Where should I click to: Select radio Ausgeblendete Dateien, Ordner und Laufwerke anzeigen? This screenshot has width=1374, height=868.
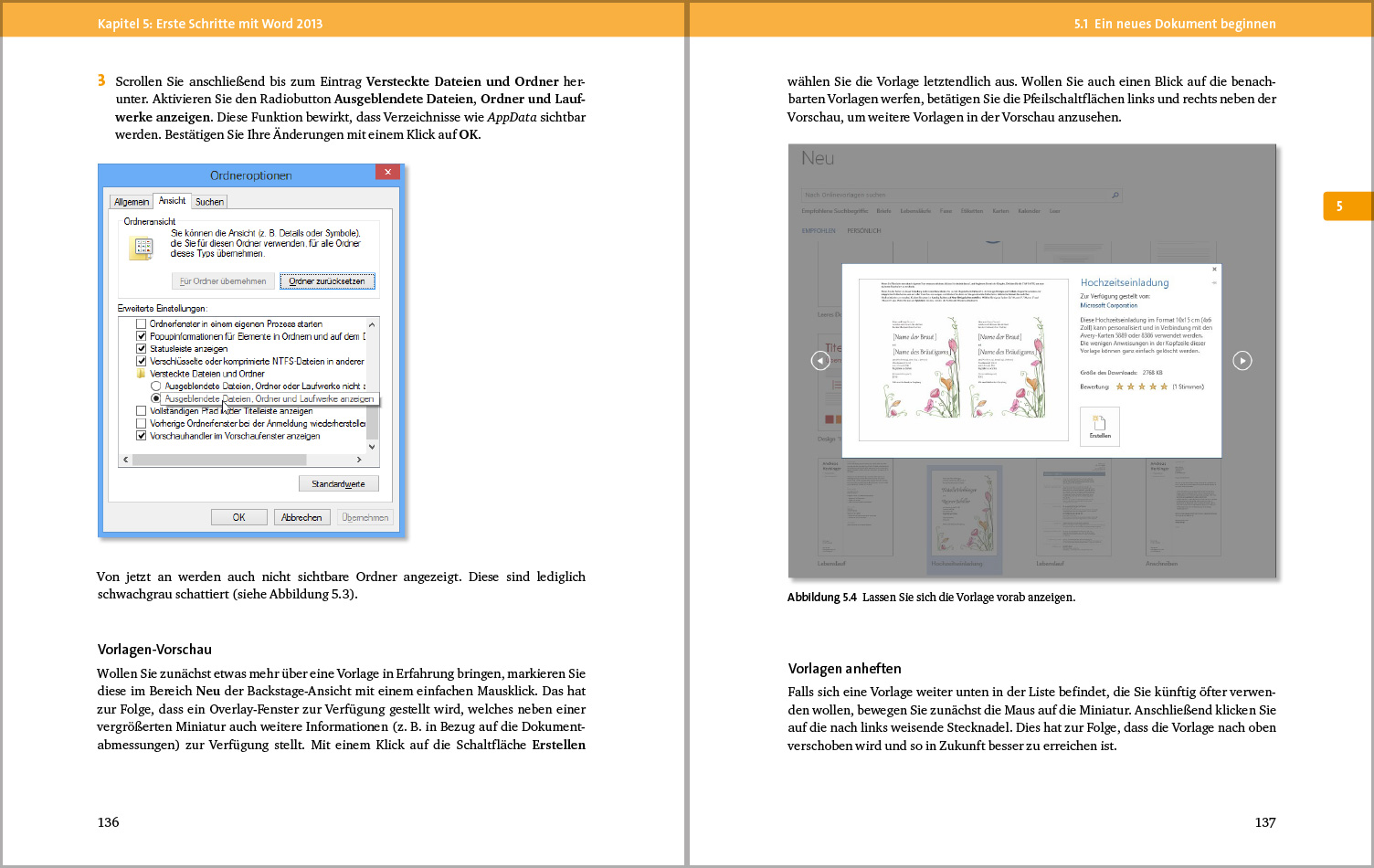tap(156, 398)
